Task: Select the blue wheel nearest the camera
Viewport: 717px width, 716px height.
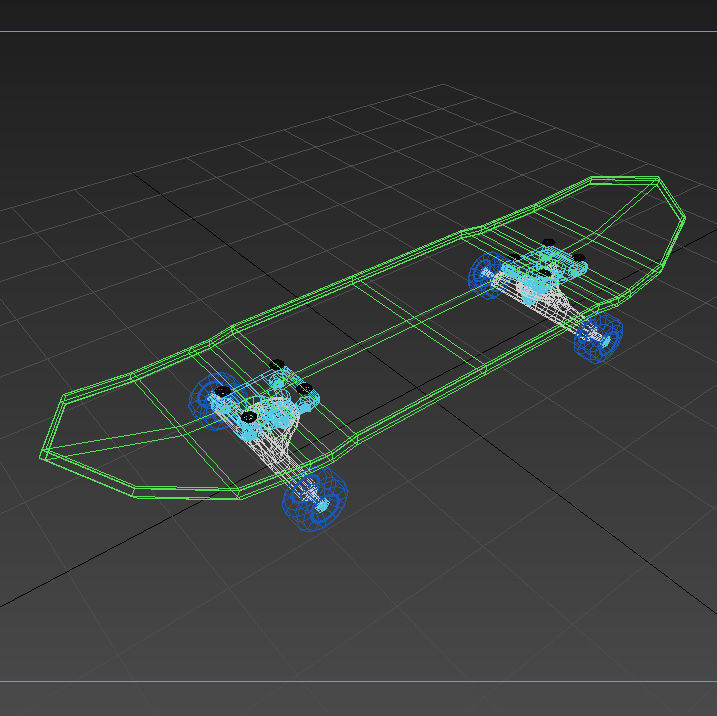Action: [315, 499]
